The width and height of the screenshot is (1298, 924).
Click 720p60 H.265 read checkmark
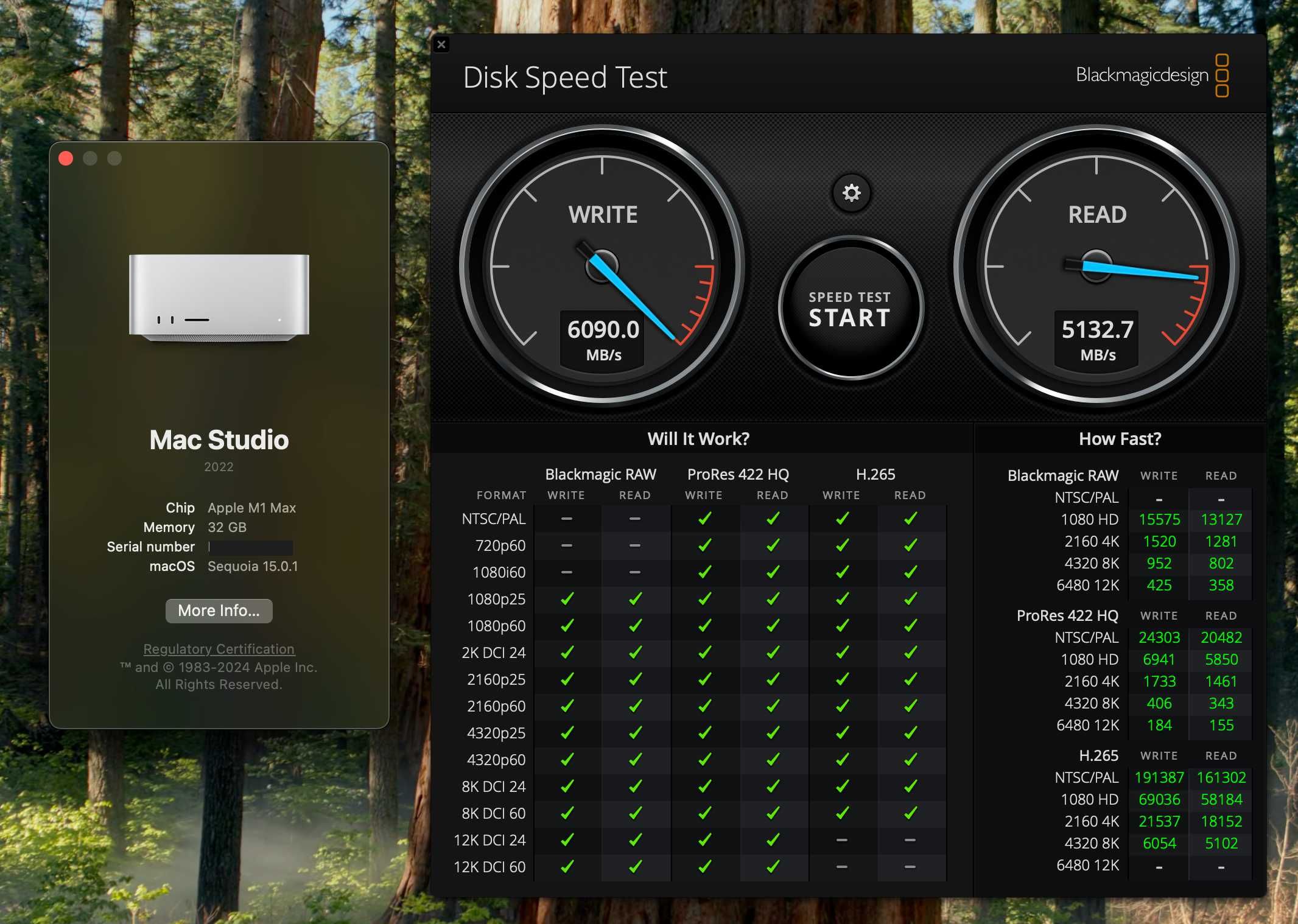[x=910, y=545]
